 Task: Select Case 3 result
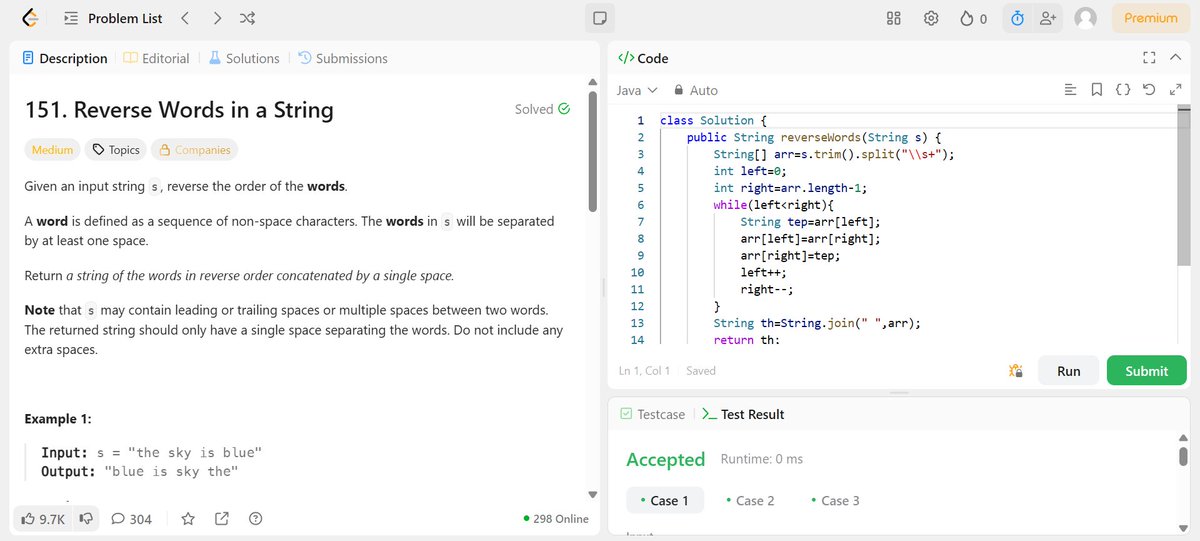pos(835,500)
